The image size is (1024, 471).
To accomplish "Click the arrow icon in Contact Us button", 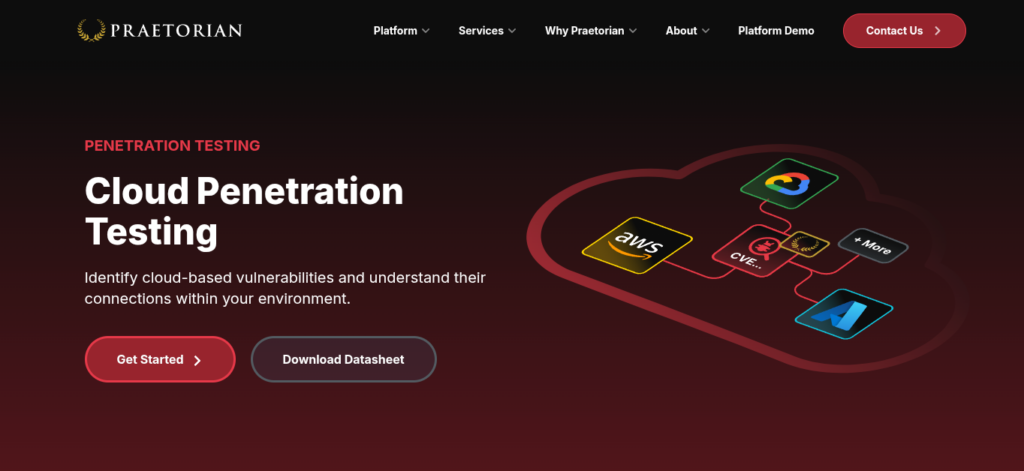I will [x=938, y=31].
